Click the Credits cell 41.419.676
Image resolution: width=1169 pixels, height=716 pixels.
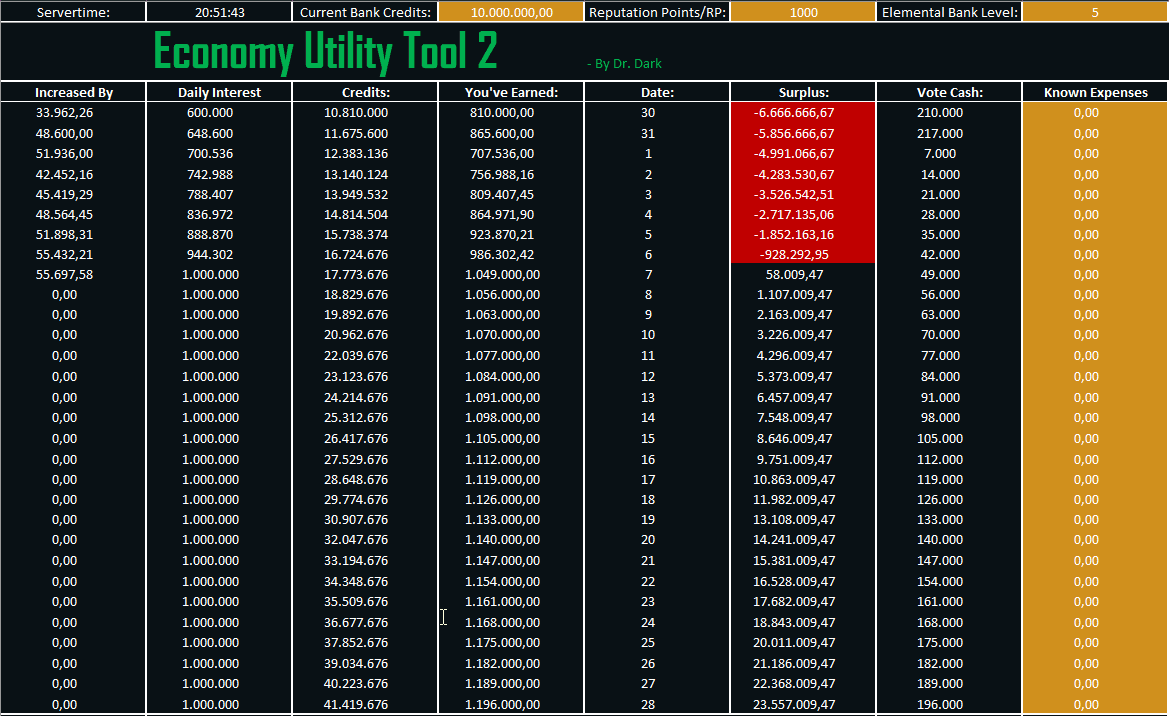[x=356, y=704]
